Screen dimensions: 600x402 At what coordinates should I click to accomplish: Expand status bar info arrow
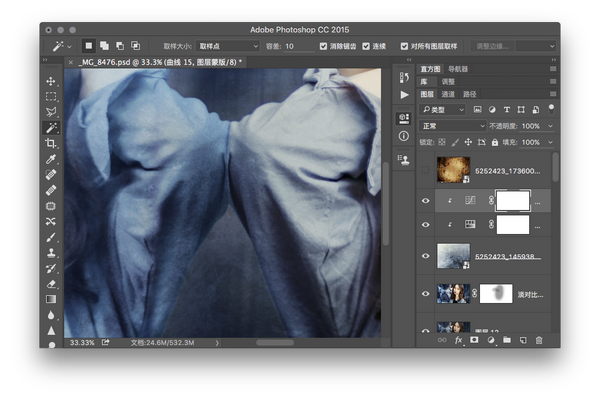pyautogui.click(x=217, y=343)
